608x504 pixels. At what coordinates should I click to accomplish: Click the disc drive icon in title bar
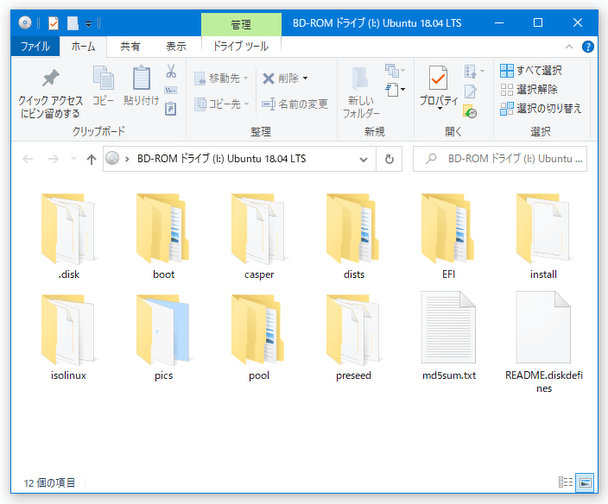(25, 22)
